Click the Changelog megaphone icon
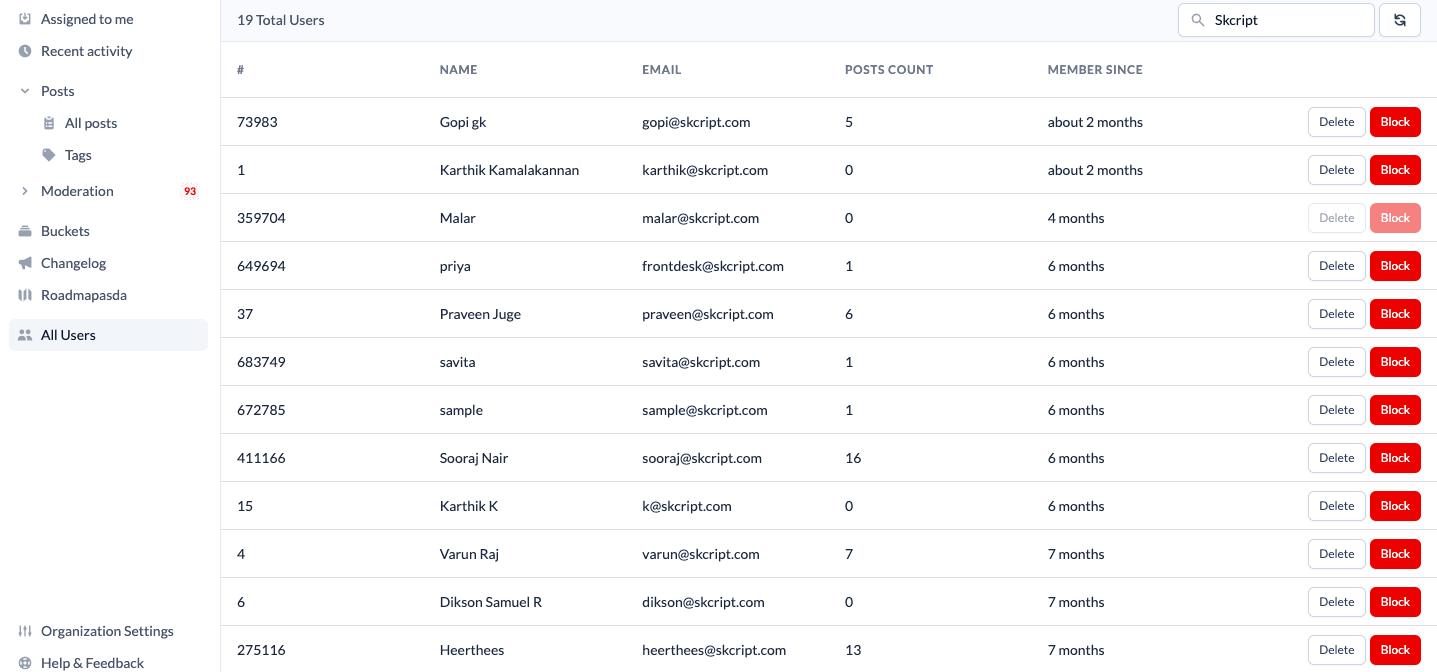Screen dimensions: 1437x672 pyautogui.click(x=25, y=263)
